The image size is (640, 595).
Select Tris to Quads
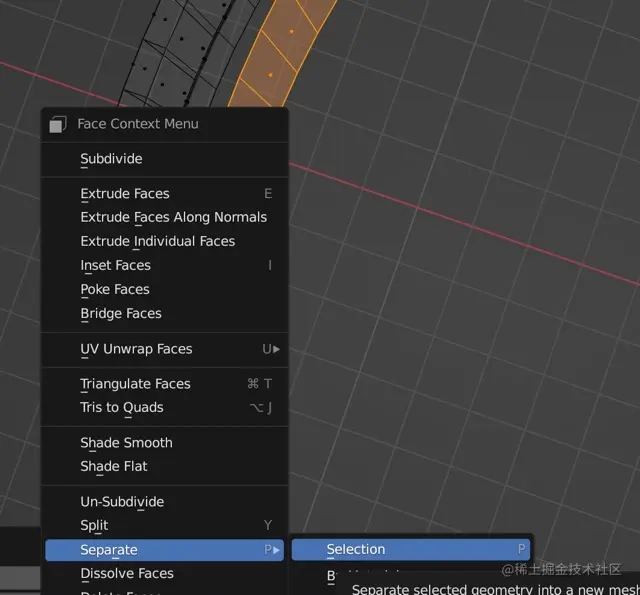(x=164, y=407)
